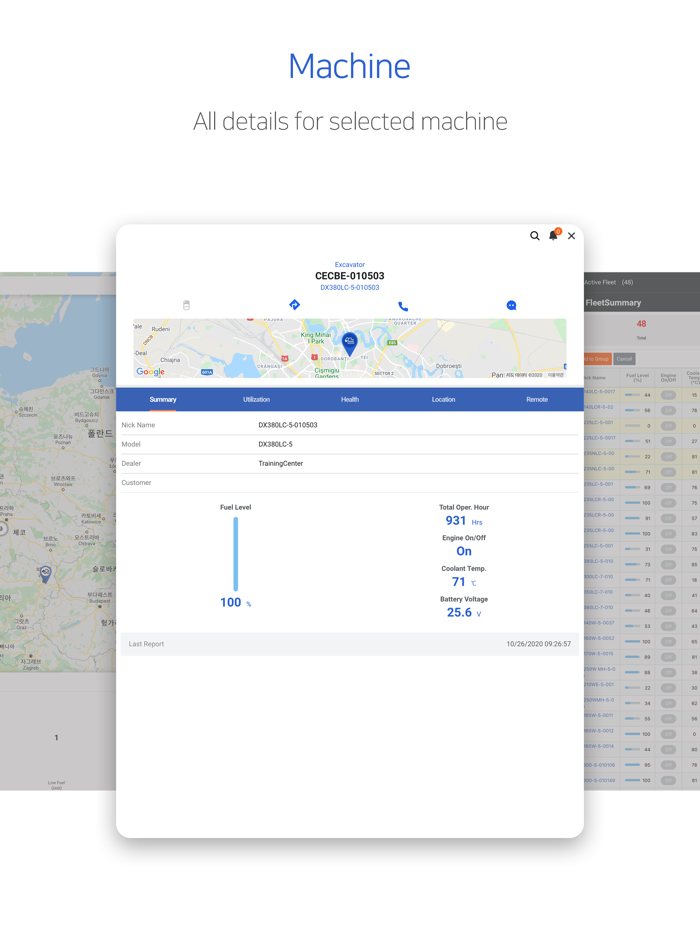Image resolution: width=700 pixels, height=934 pixels.
Task: Click the 165W-5-0012 nick name in Fleet Summary
Action: click(x=599, y=730)
